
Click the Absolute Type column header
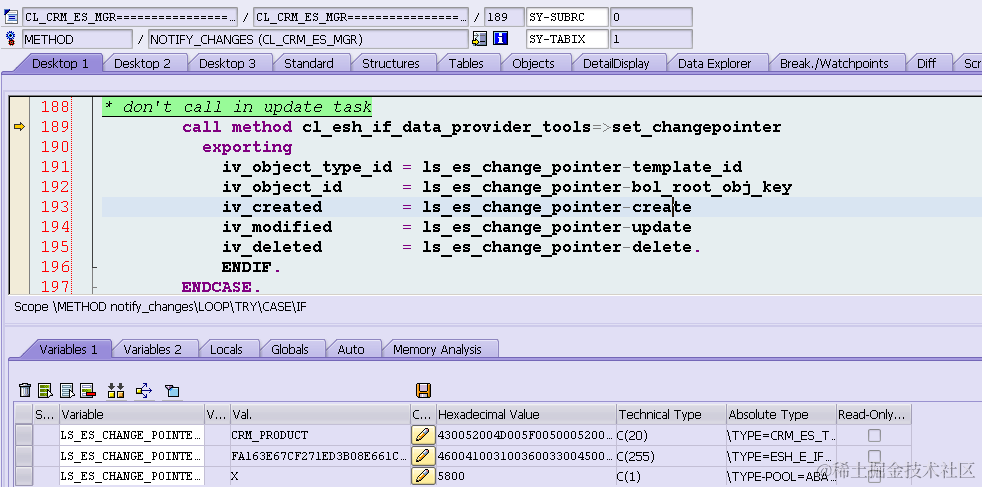coord(781,414)
